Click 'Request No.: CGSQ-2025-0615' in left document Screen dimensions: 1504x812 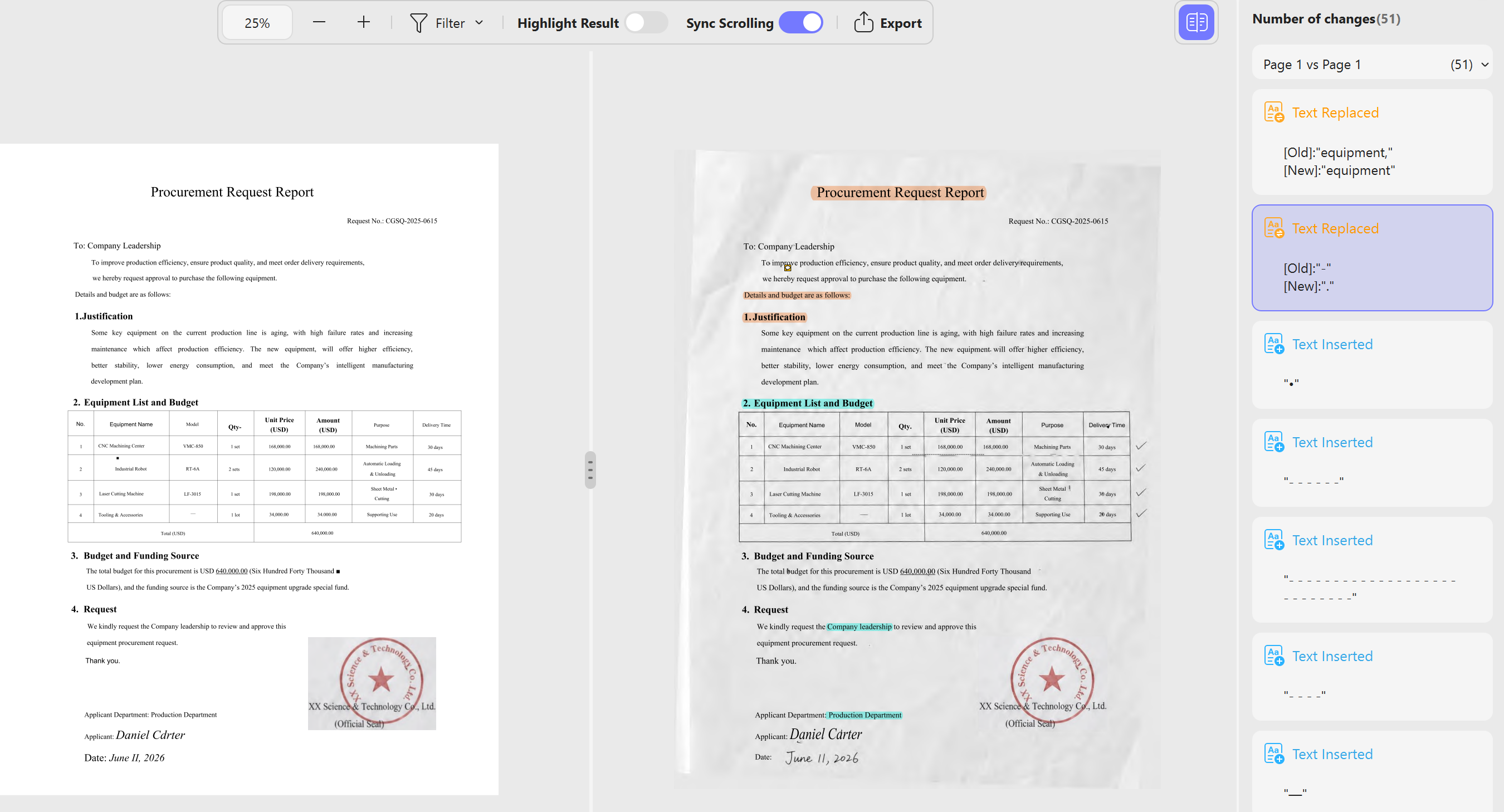point(392,221)
